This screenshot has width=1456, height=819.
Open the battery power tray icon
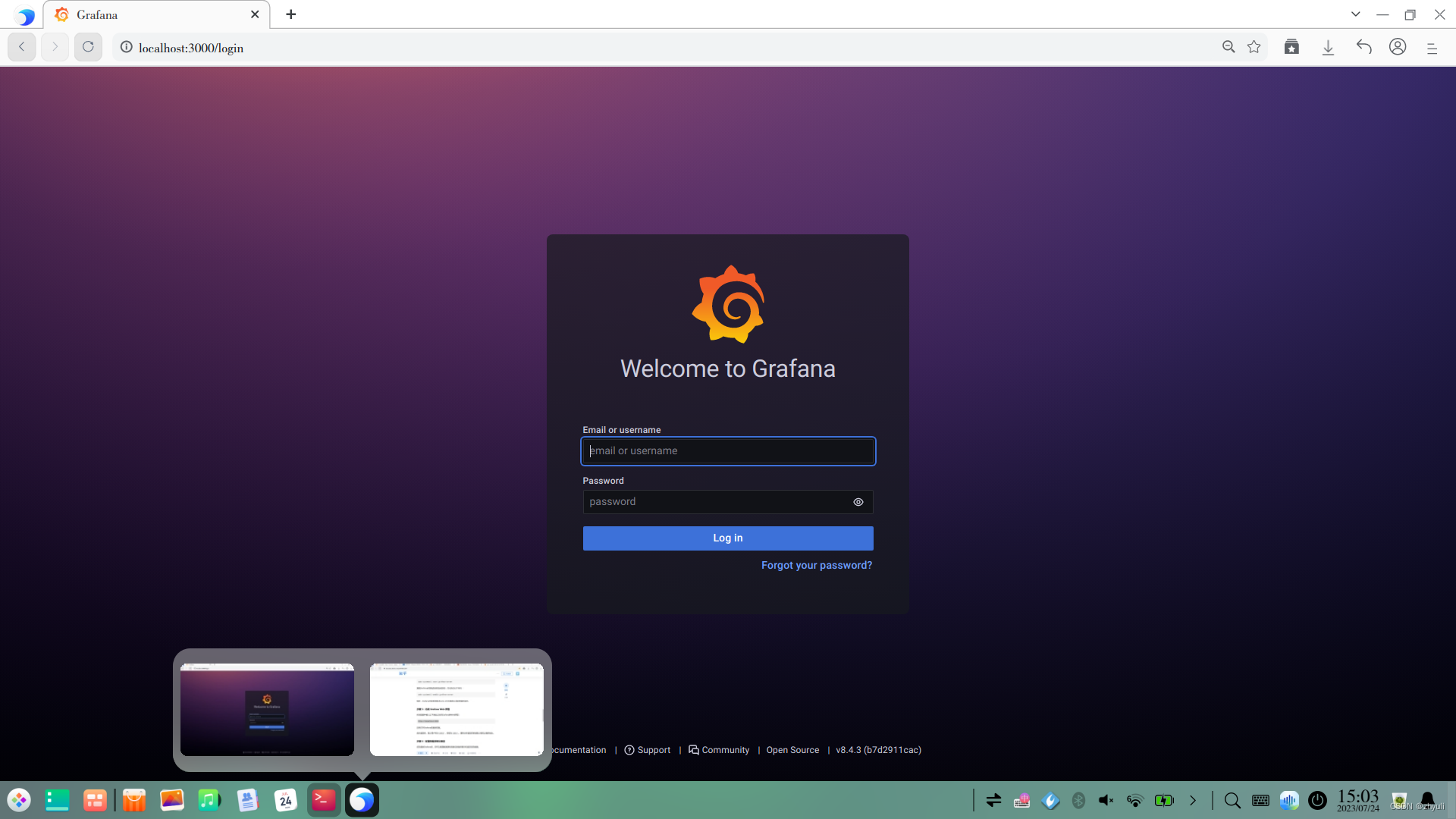click(x=1164, y=800)
